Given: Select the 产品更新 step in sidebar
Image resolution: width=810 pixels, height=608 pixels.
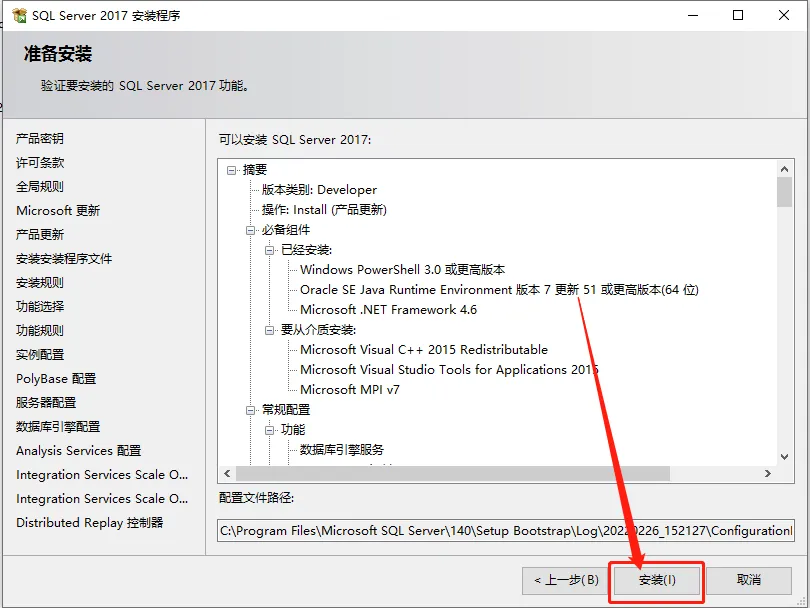Looking at the screenshot, I should click(40, 235).
